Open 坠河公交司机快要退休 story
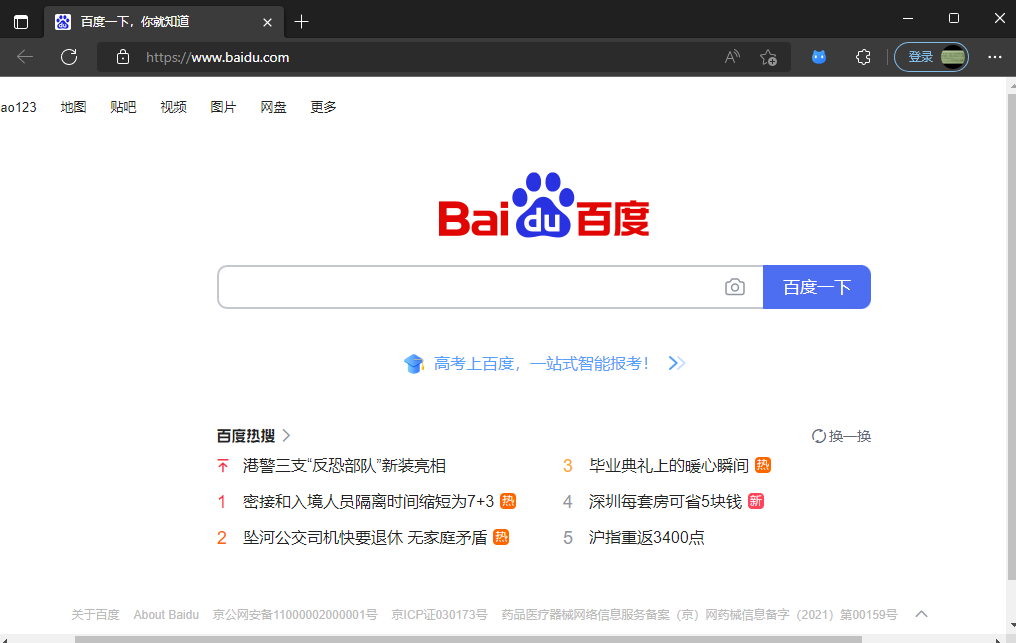This screenshot has height=643, width=1016. 365,537
